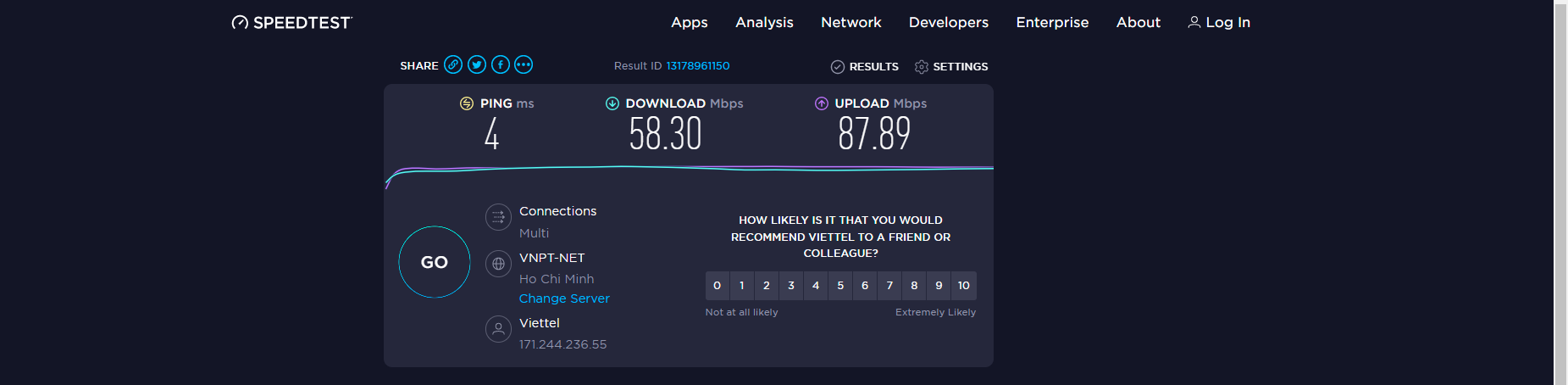Open more share options ellipsis icon
The height and width of the screenshot is (385, 1568).
click(524, 64)
